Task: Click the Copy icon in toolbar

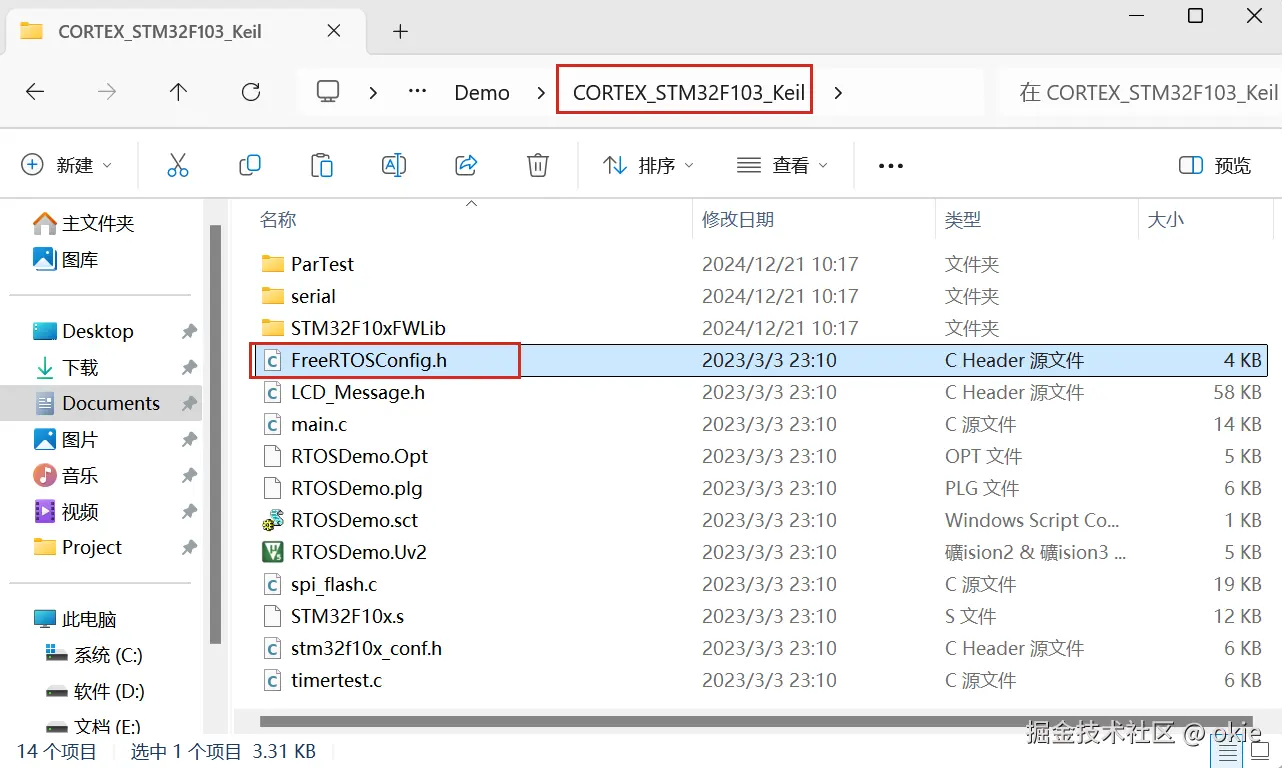Action: tap(250, 165)
